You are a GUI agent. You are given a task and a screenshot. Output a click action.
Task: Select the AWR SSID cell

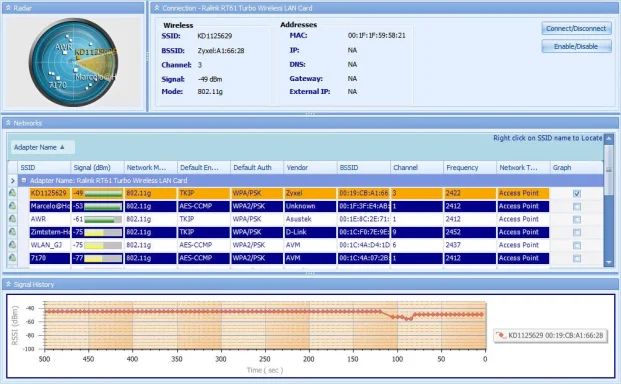tap(50, 219)
